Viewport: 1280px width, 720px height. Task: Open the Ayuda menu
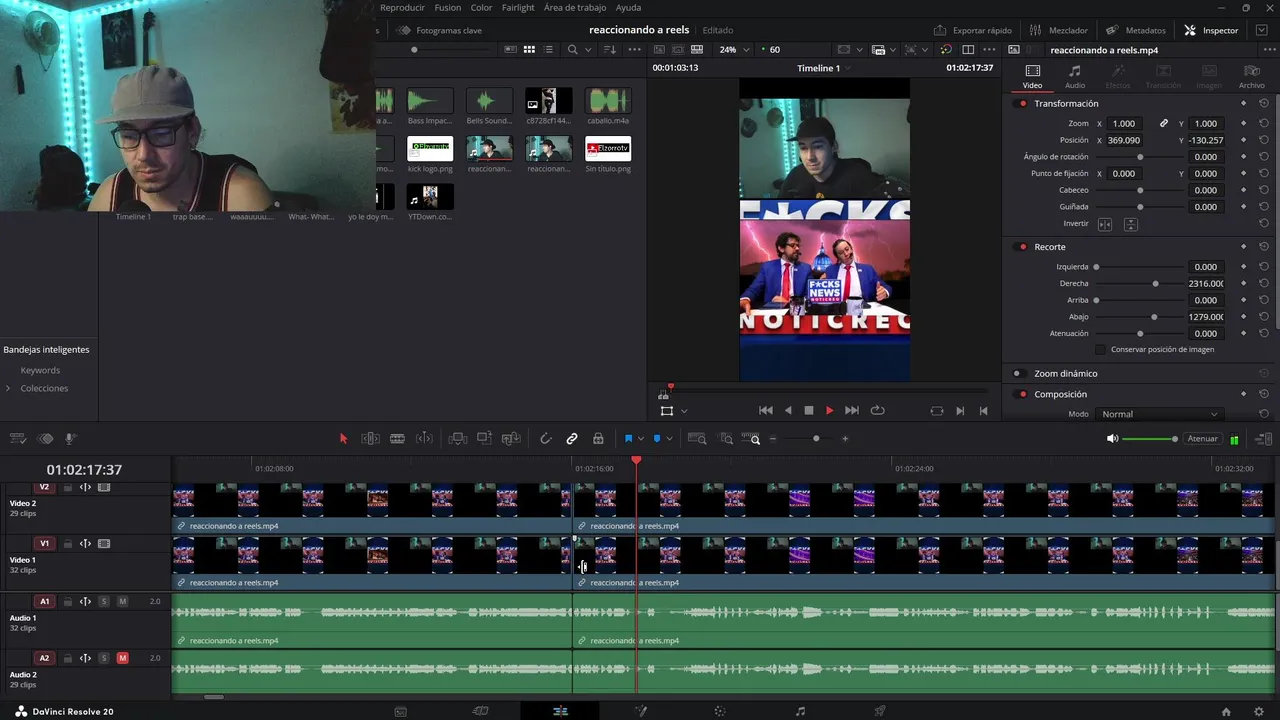pyautogui.click(x=628, y=7)
